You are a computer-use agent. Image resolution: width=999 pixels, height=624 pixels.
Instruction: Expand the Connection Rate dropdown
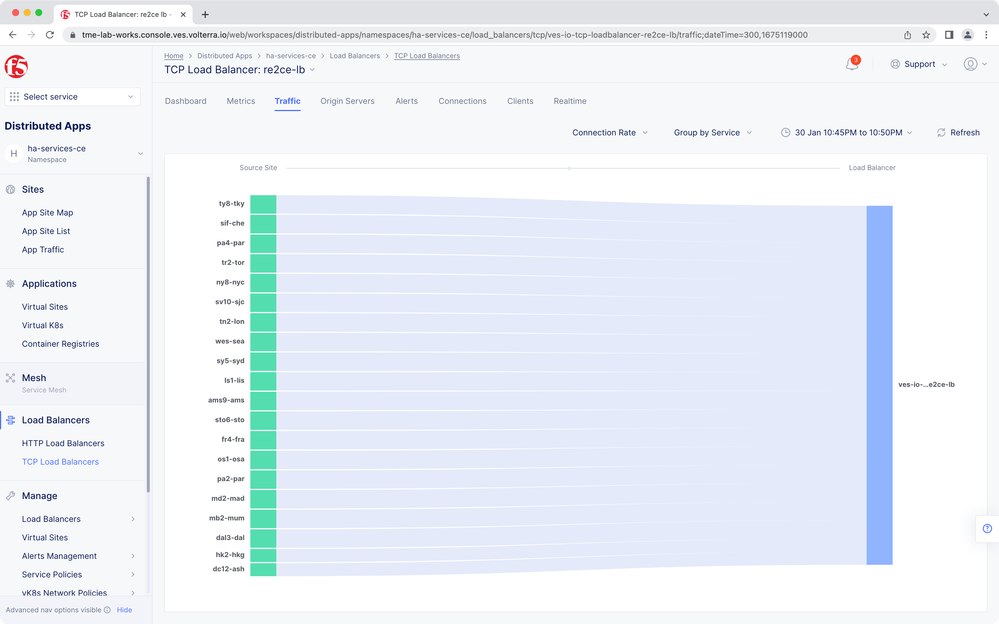(610, 133)
